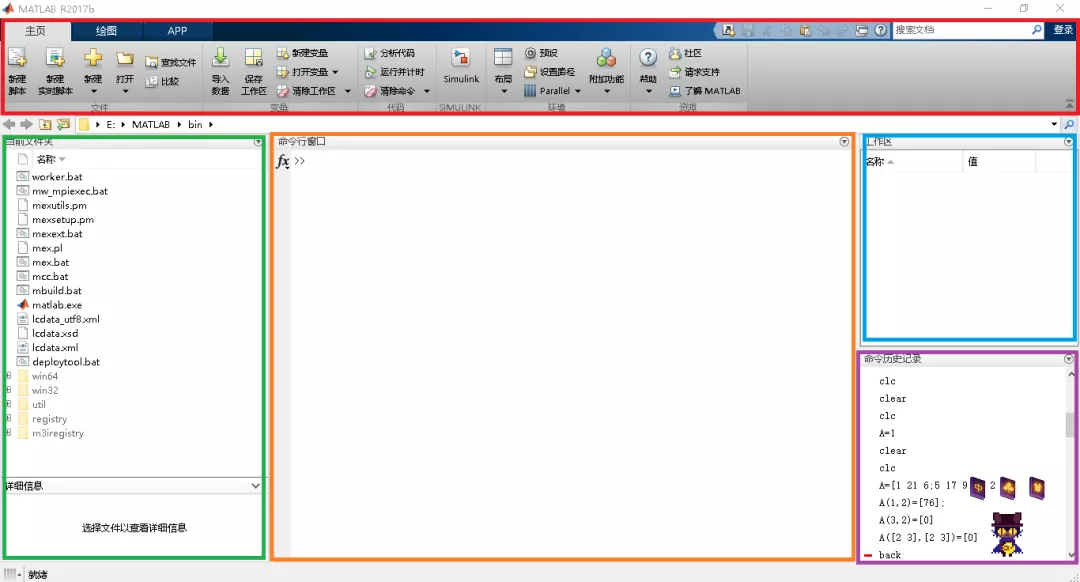Click 清除命令 (Clear Commands)

[390, 91]
